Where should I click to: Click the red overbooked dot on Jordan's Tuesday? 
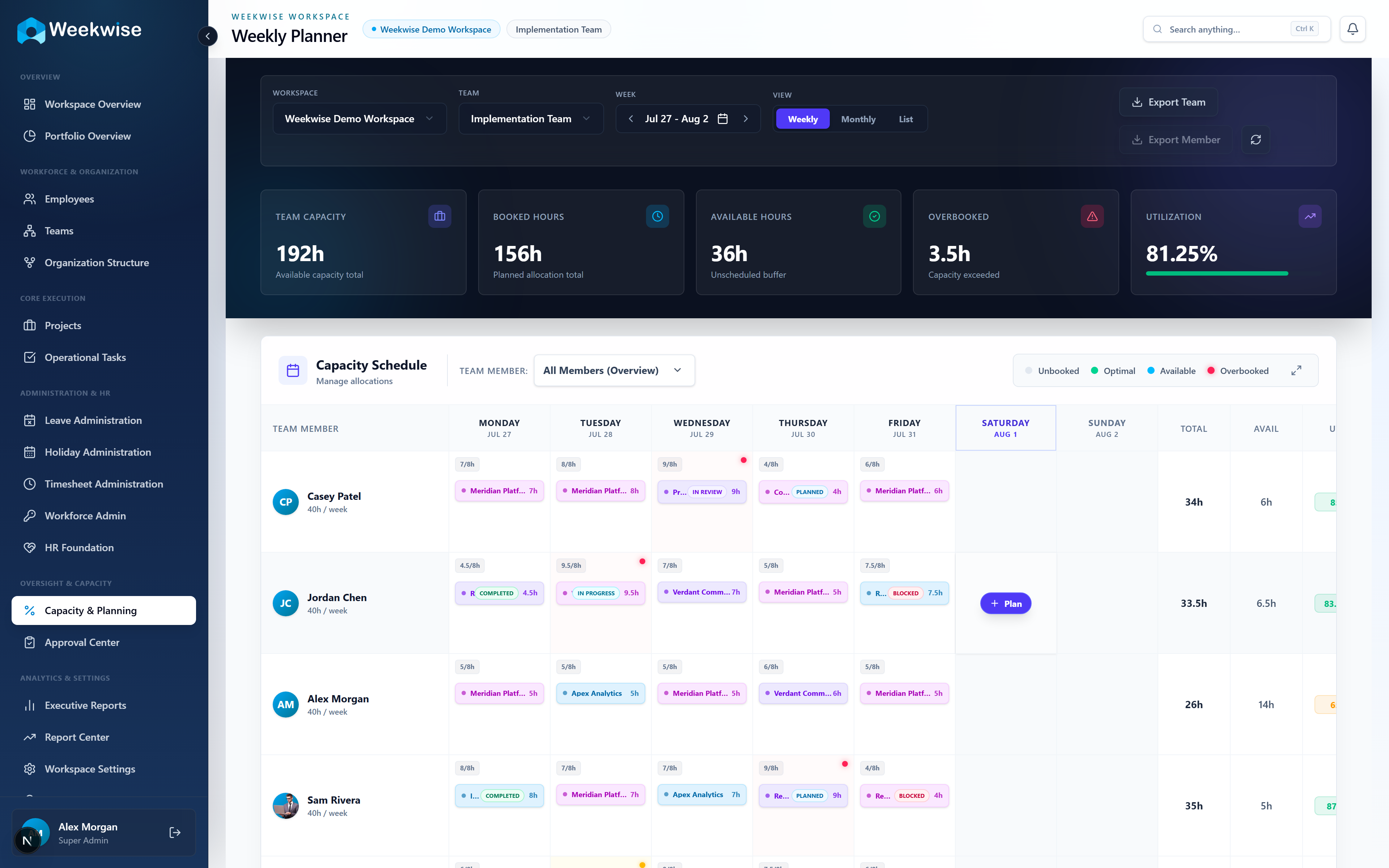click(x=642, y=561)
